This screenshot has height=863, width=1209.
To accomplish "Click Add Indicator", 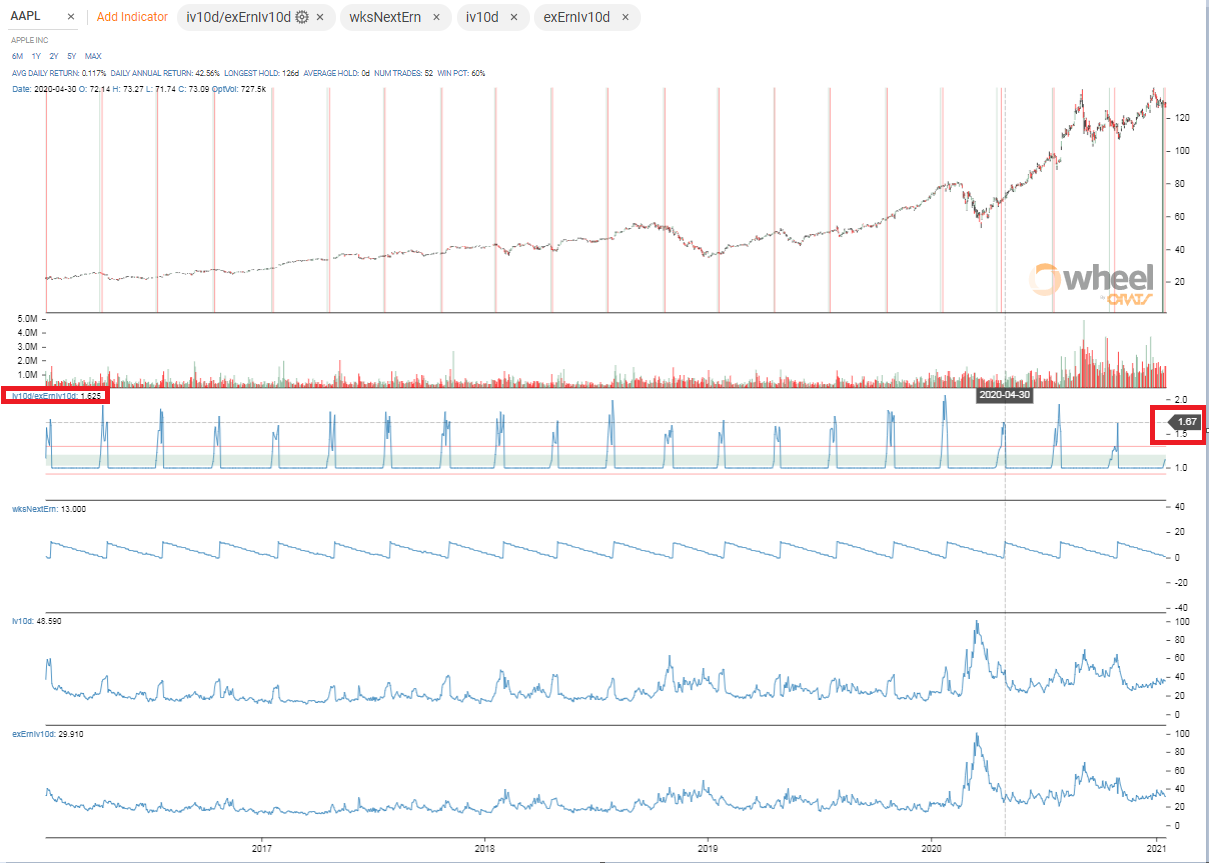I will [132, 17].
